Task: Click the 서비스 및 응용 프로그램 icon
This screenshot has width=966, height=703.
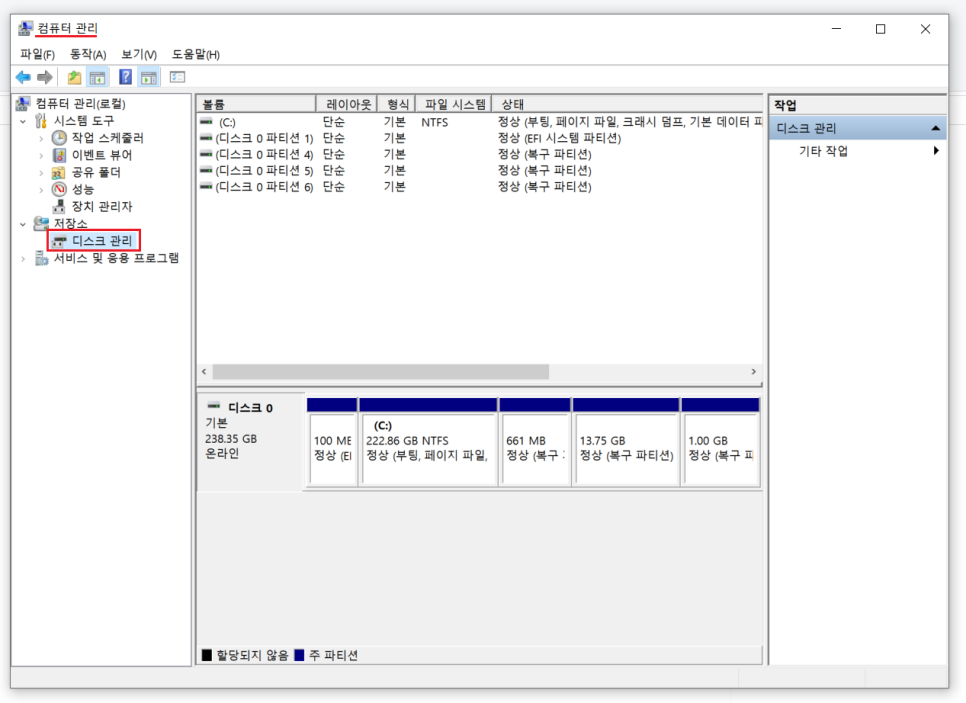Action: point(41,258)
